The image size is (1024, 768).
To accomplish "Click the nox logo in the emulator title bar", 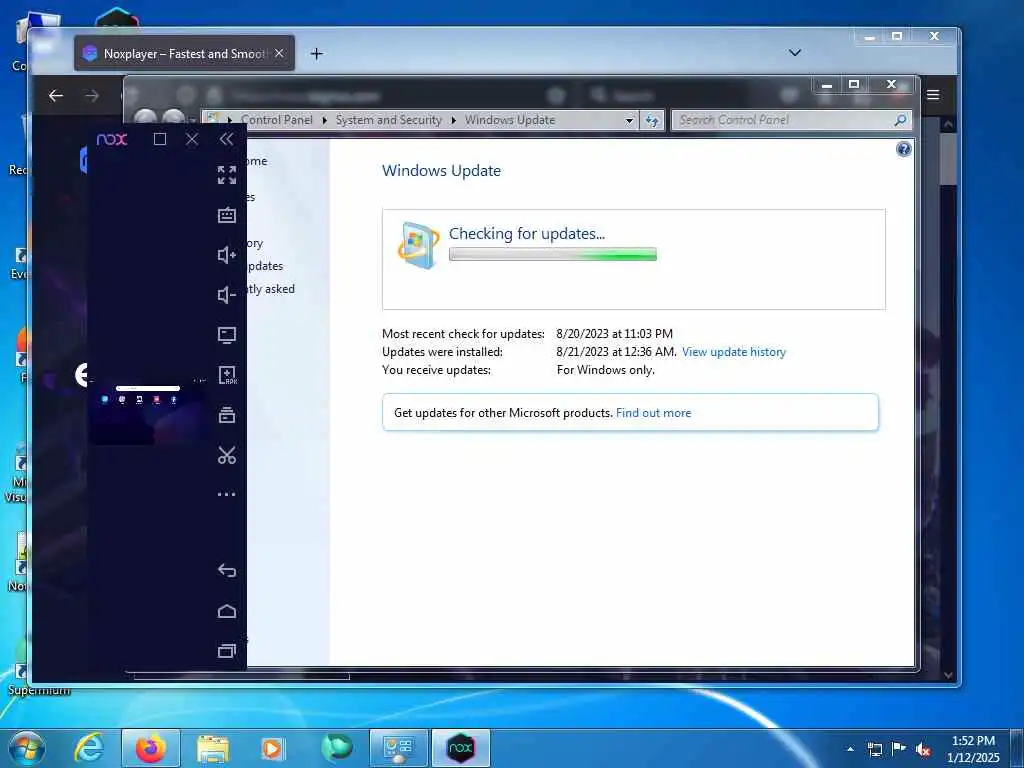I will (112, 139).
